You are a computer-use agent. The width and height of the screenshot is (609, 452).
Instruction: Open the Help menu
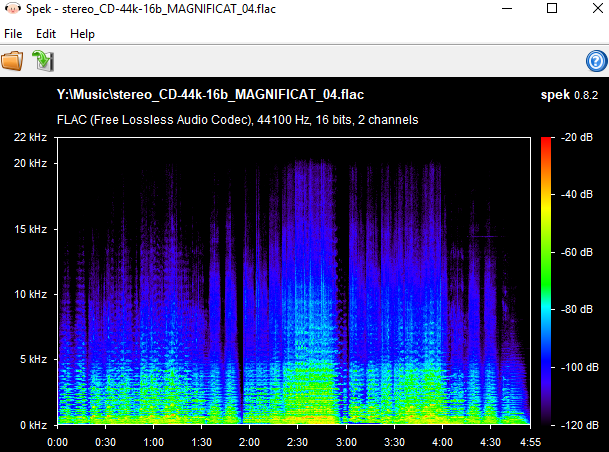pyautogui.click(x=82, y=34)
